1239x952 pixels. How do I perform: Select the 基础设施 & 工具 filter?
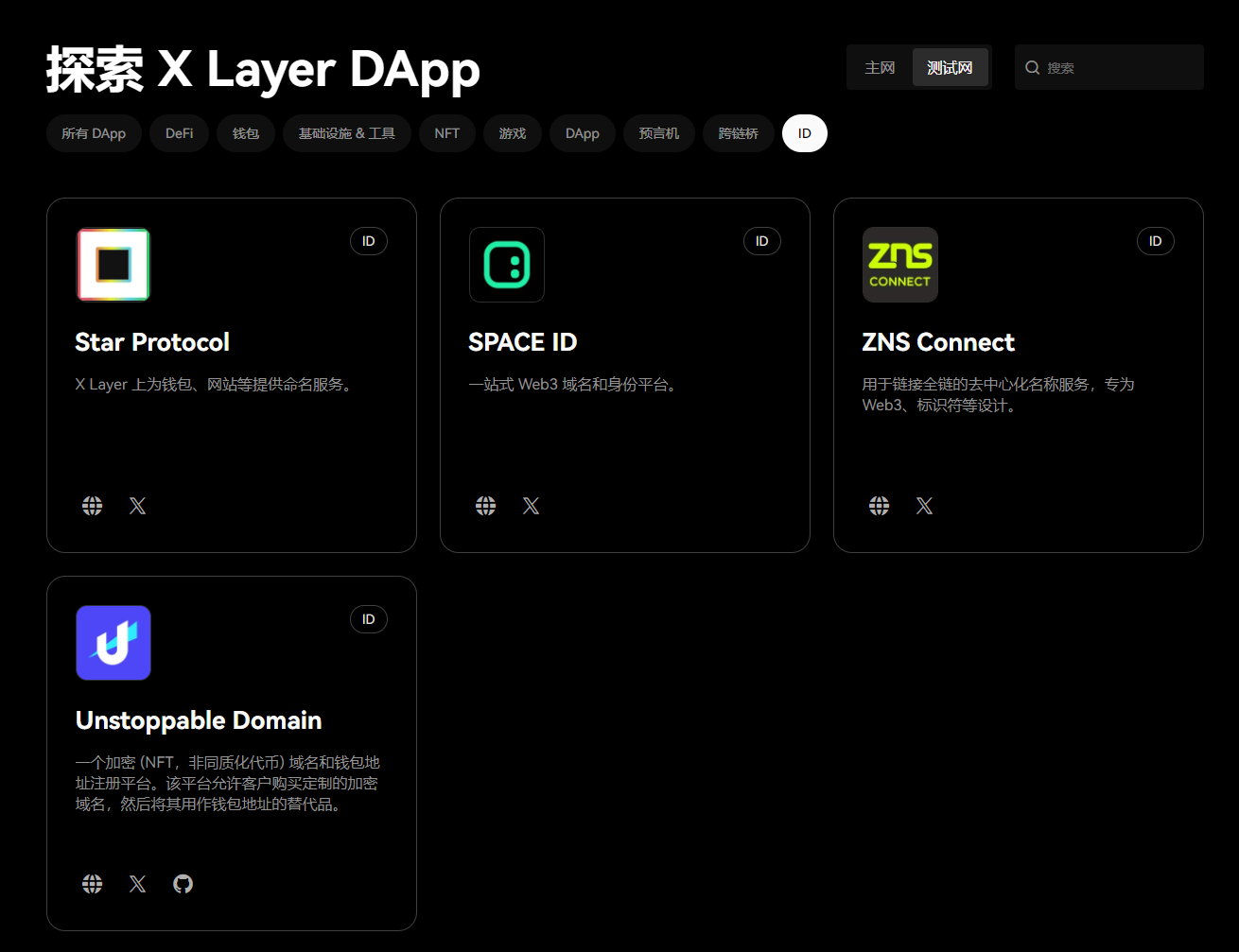pyautogui.click(x=347, y=133)
